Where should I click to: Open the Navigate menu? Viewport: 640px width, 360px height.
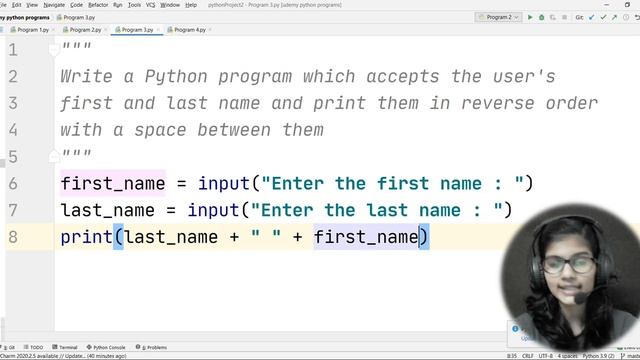point(54,5)
